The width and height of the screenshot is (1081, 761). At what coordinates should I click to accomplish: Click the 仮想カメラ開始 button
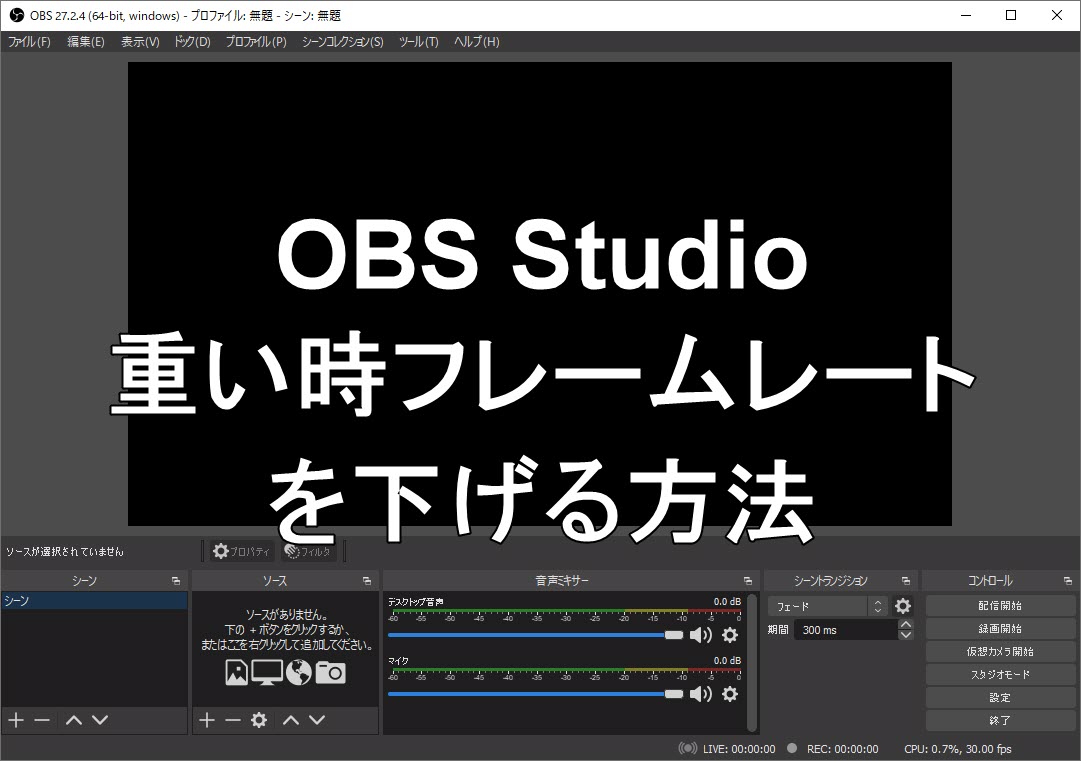tap(1000, 651)
